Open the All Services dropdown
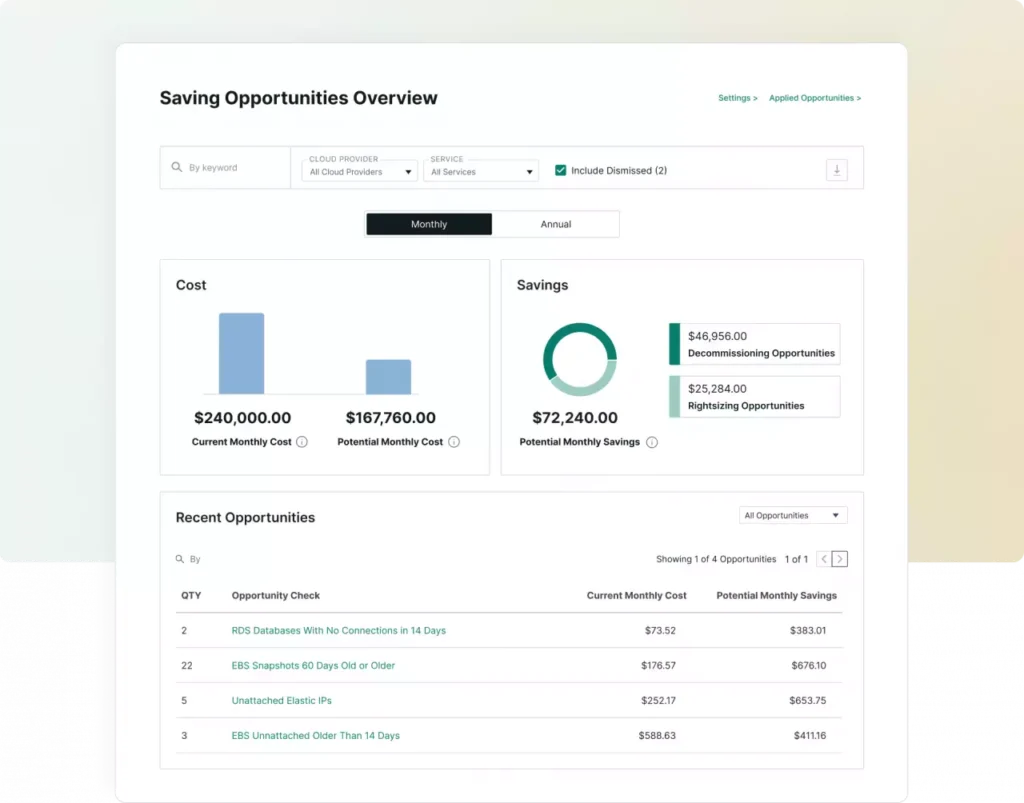 pyautogui.click(x=481, y=171)
